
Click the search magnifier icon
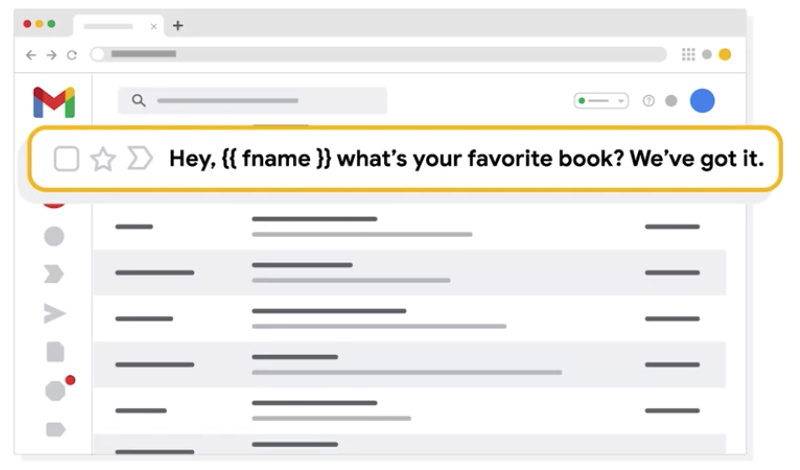click(x=139, y=101)
